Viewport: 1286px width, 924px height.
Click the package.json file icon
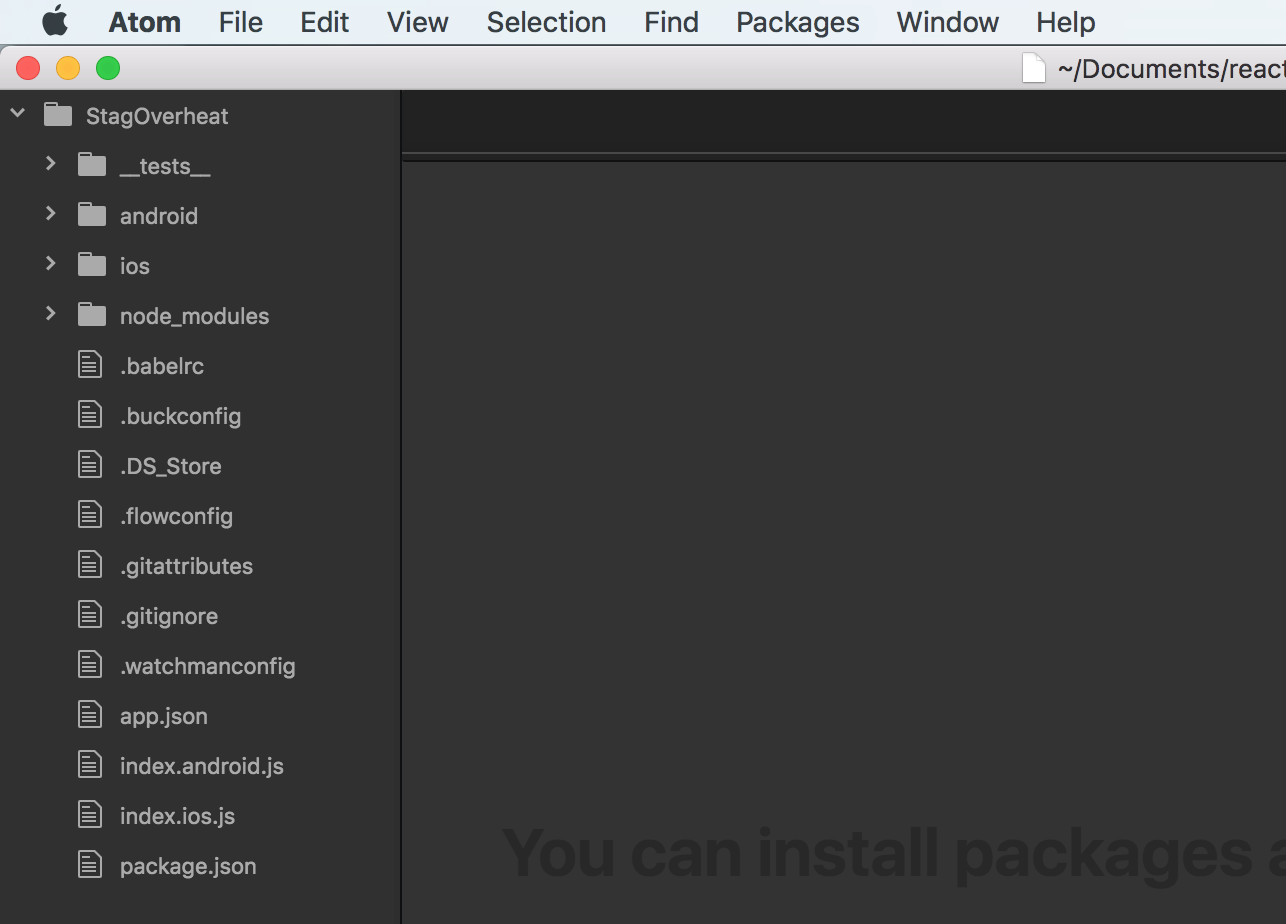coord(90,865)
